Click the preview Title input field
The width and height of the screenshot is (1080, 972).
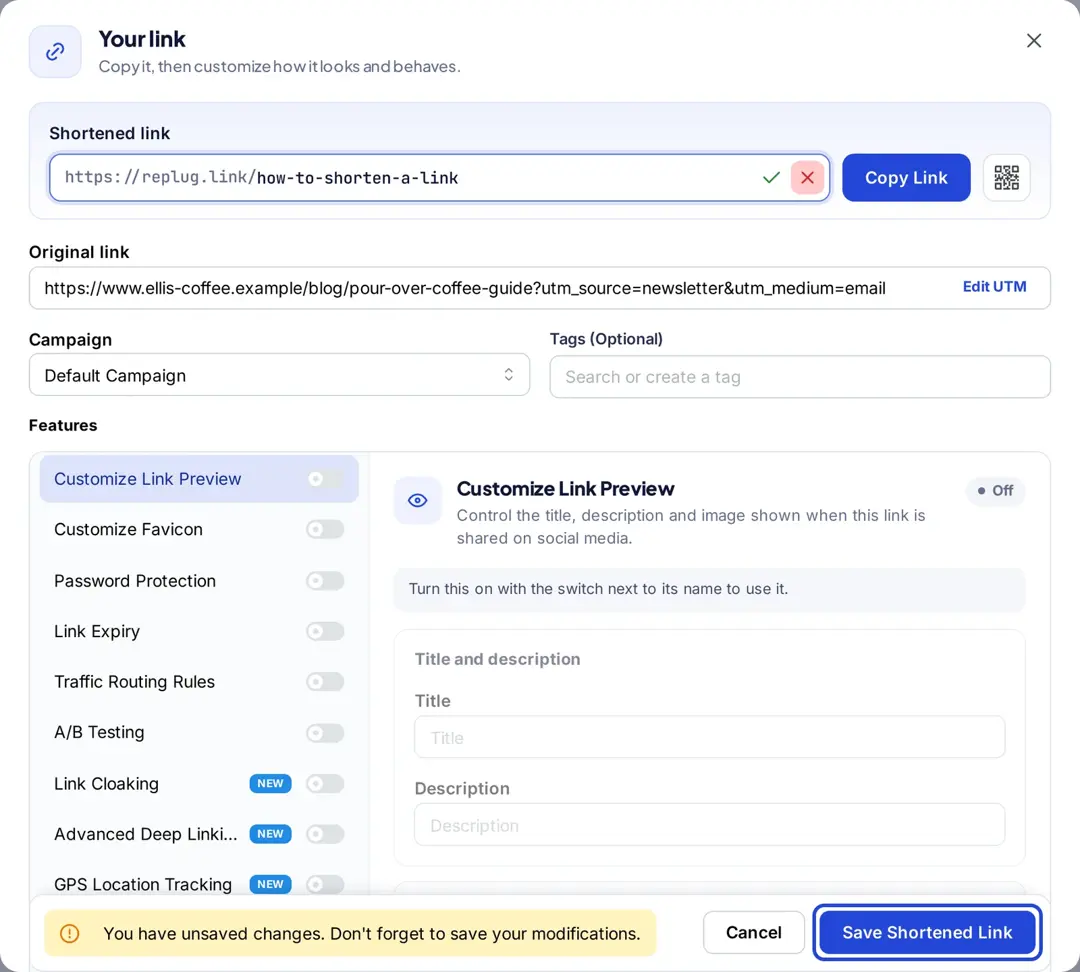[x=709, y=737]
